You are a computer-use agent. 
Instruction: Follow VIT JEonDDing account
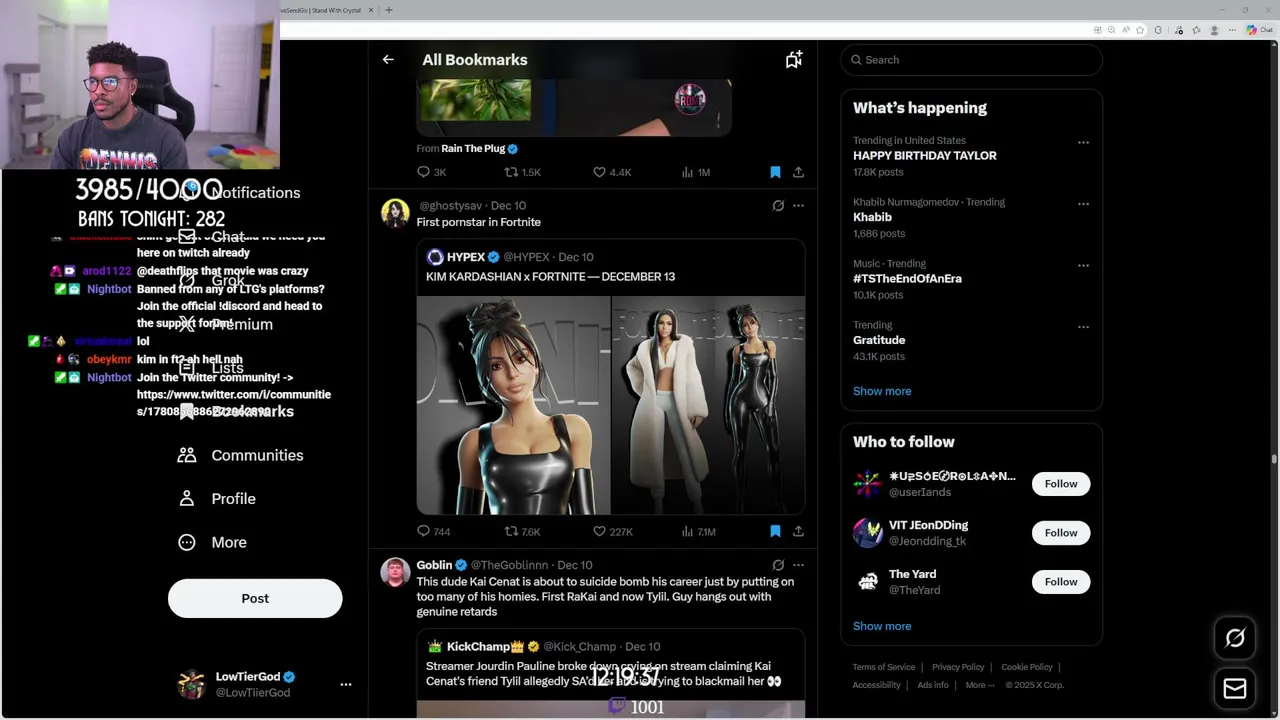(x=1061, y=533)
